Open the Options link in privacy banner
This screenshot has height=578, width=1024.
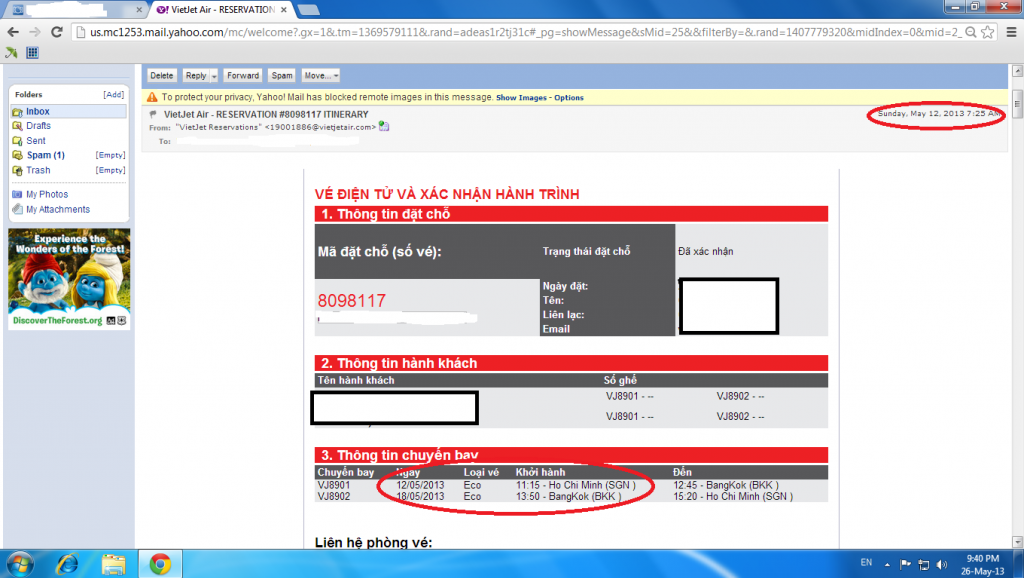569,98
